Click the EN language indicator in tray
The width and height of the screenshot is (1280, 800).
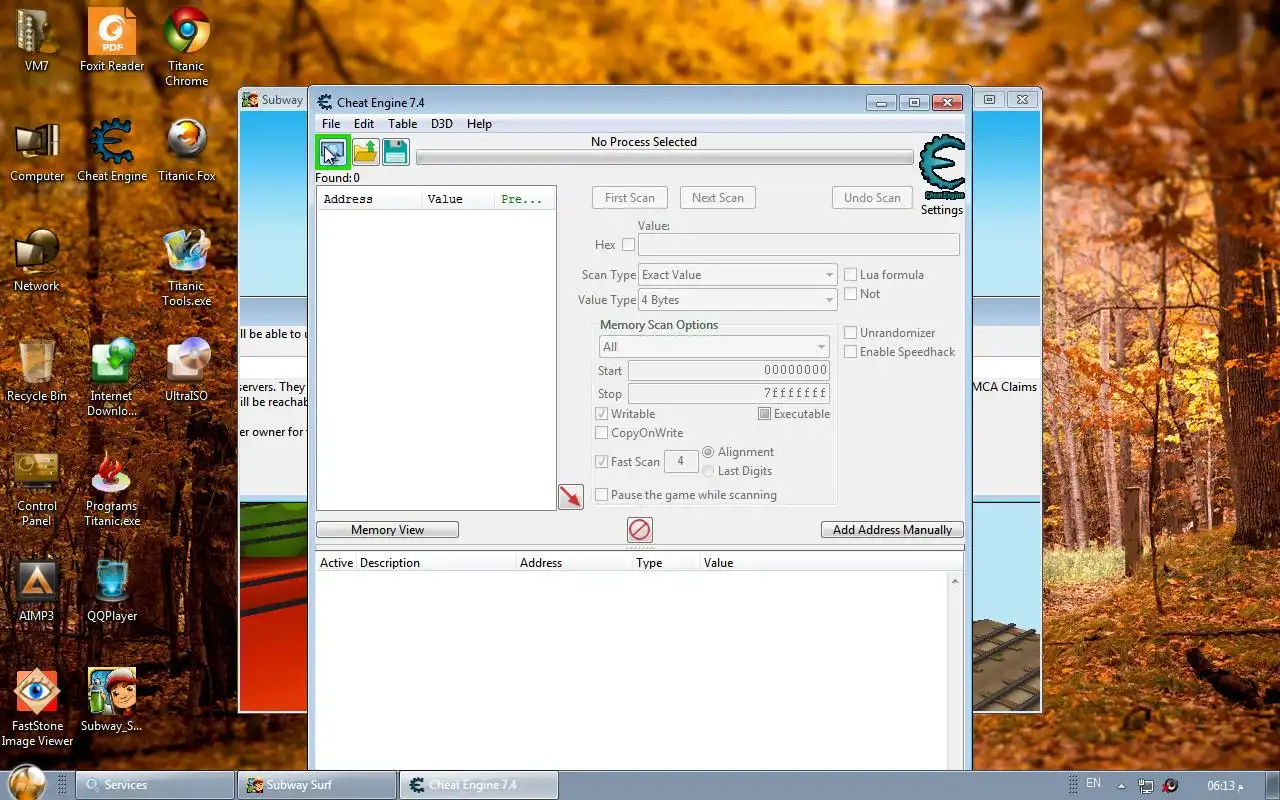click(1093, 783)
